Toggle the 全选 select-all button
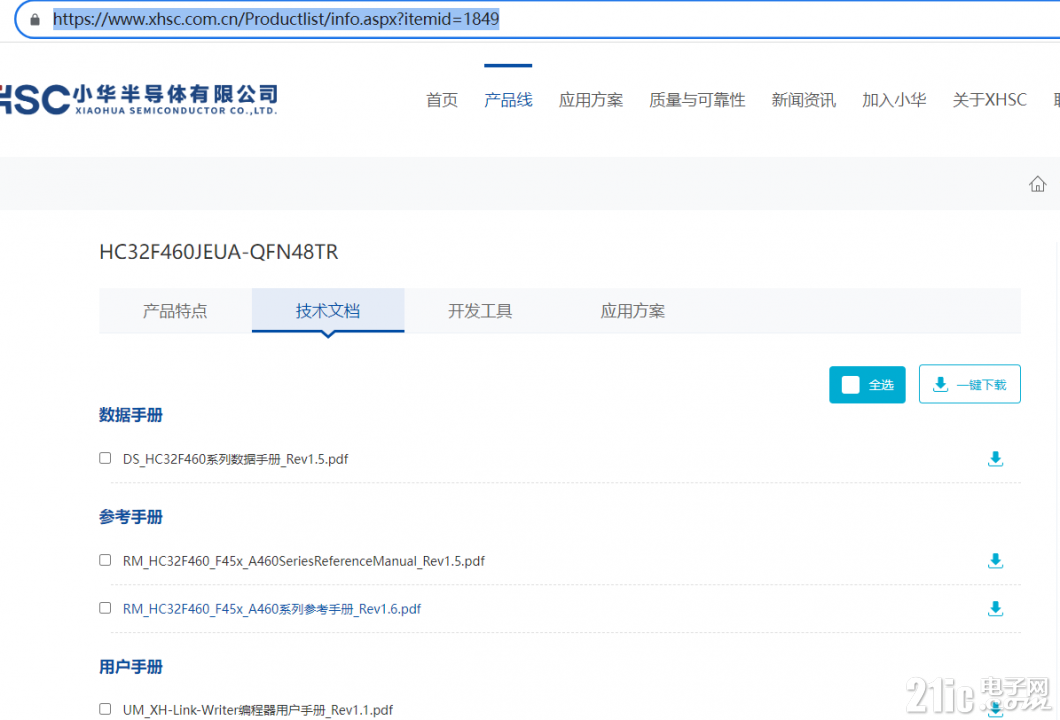Screen dimensions: 1060x720 click(867, 385)
